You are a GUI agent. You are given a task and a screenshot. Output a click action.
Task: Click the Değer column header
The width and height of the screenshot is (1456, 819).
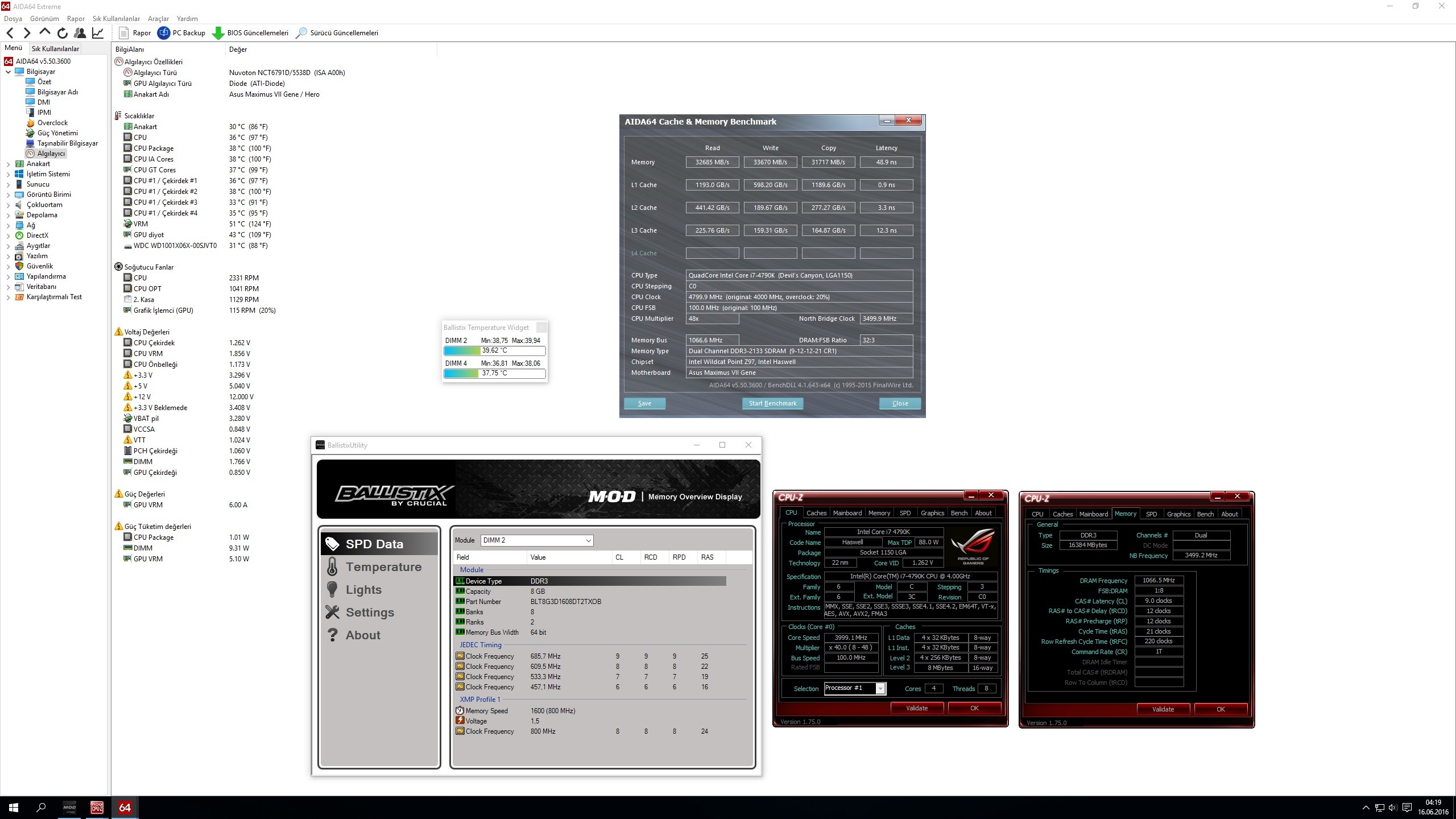click(x=332, y=49)
